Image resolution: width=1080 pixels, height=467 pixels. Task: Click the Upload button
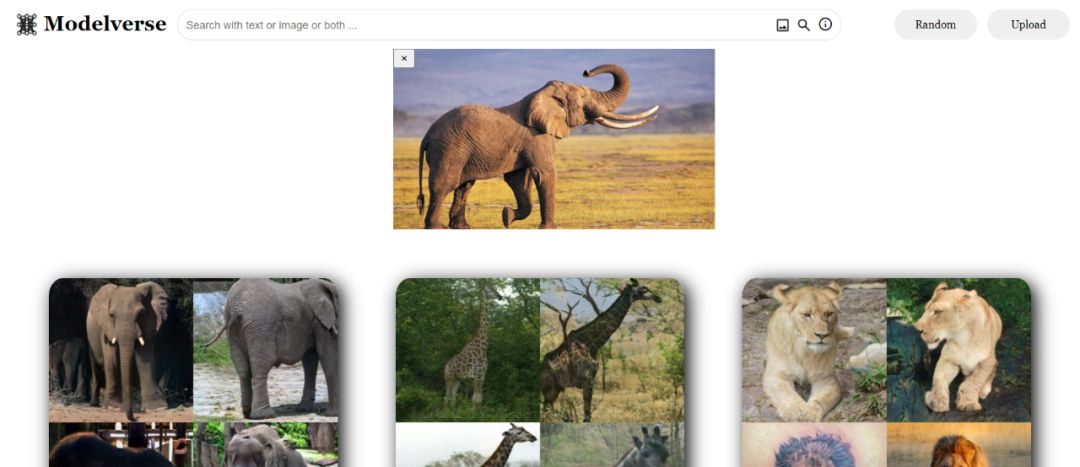click(x=1028, y=25)
